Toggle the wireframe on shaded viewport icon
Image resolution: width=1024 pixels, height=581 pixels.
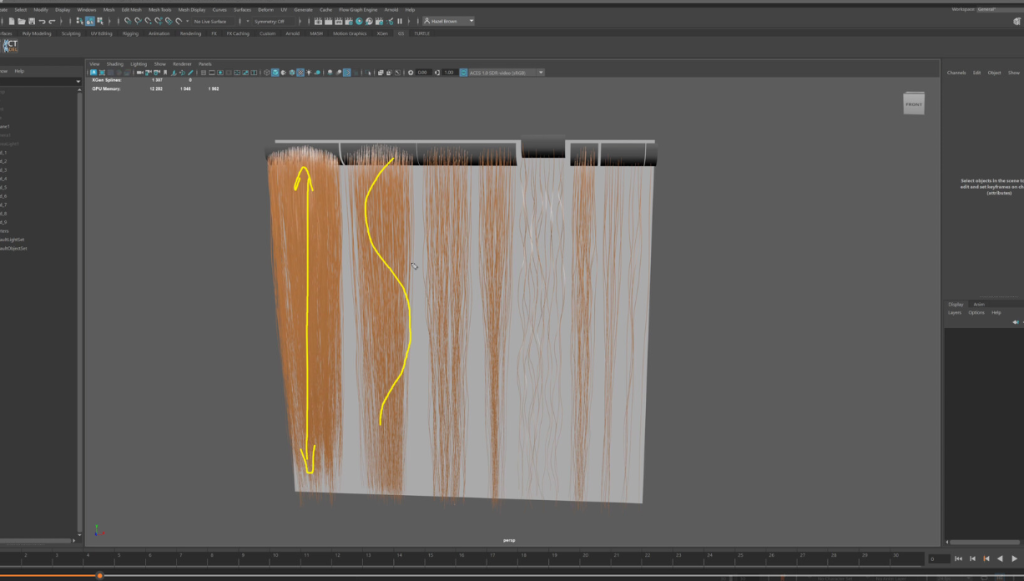[291, 72]
